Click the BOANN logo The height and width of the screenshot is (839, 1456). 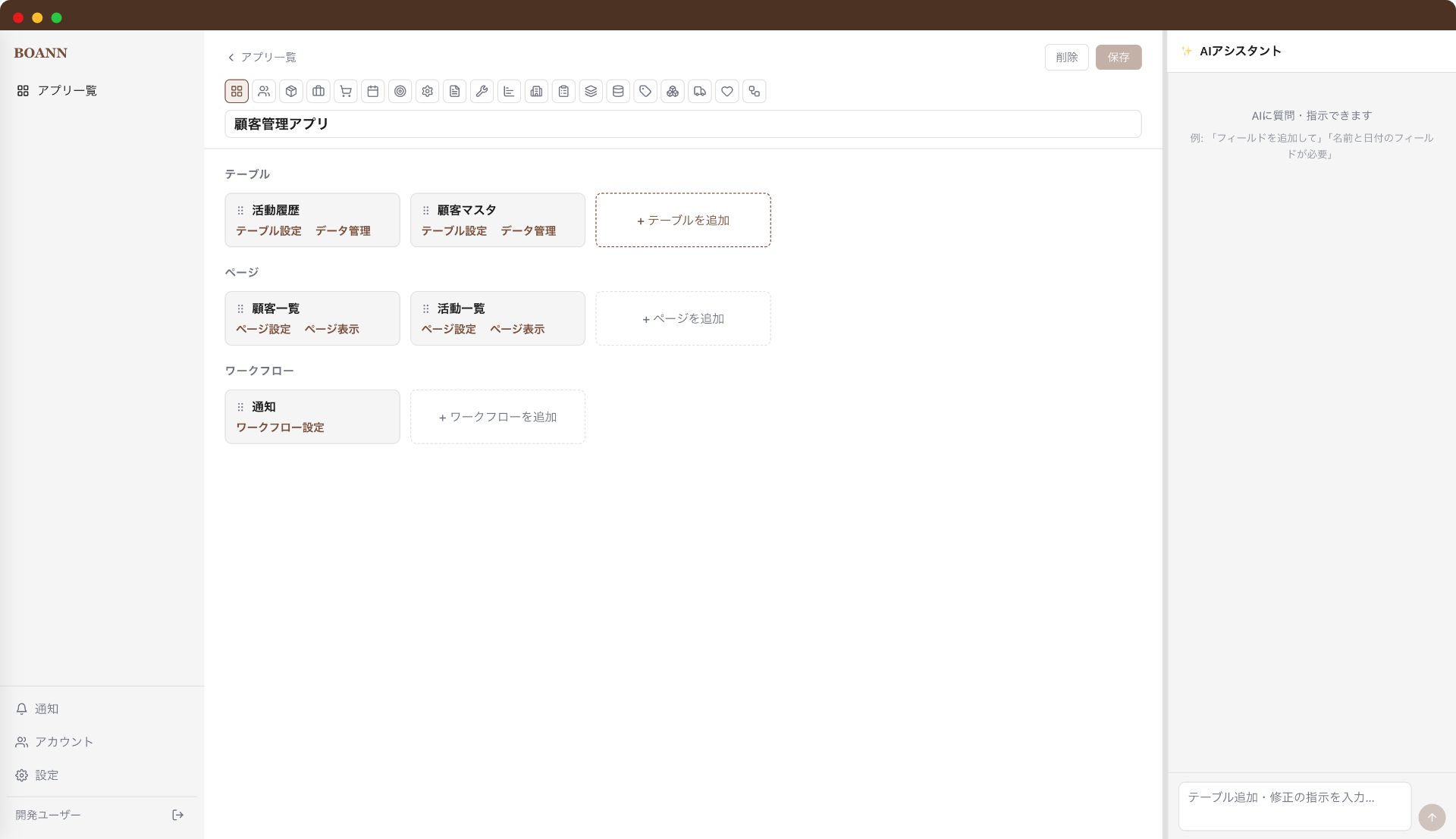tap(41, 53)
